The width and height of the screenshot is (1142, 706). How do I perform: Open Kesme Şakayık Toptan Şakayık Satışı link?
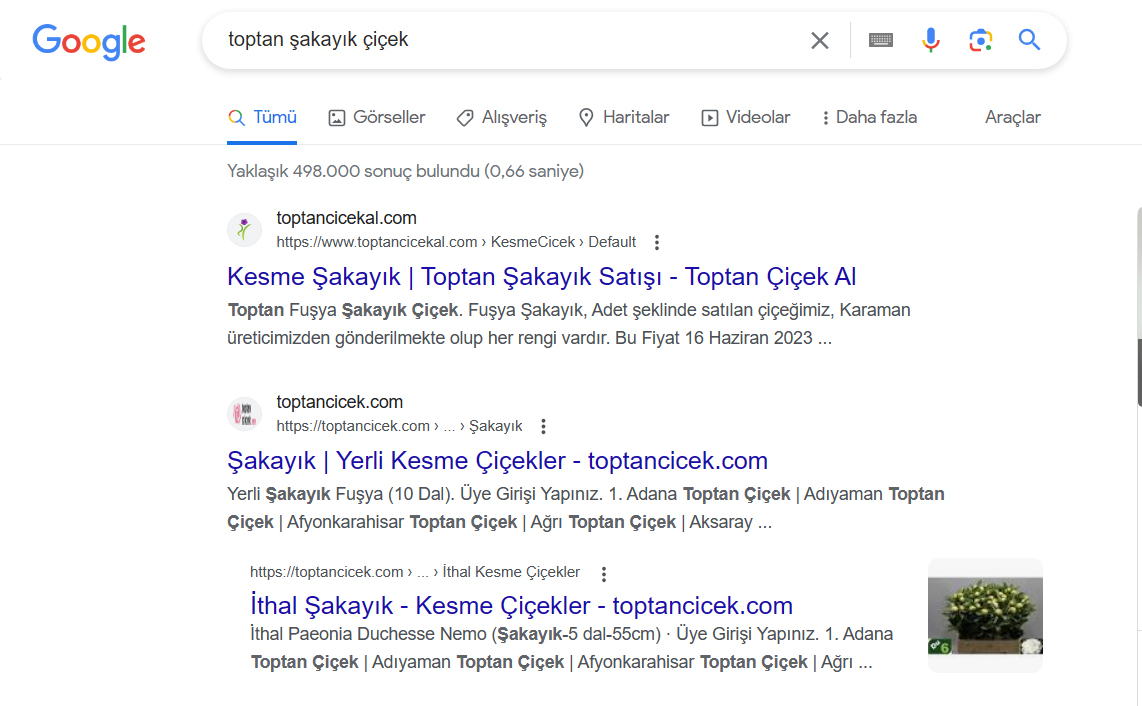coord(542,277)
